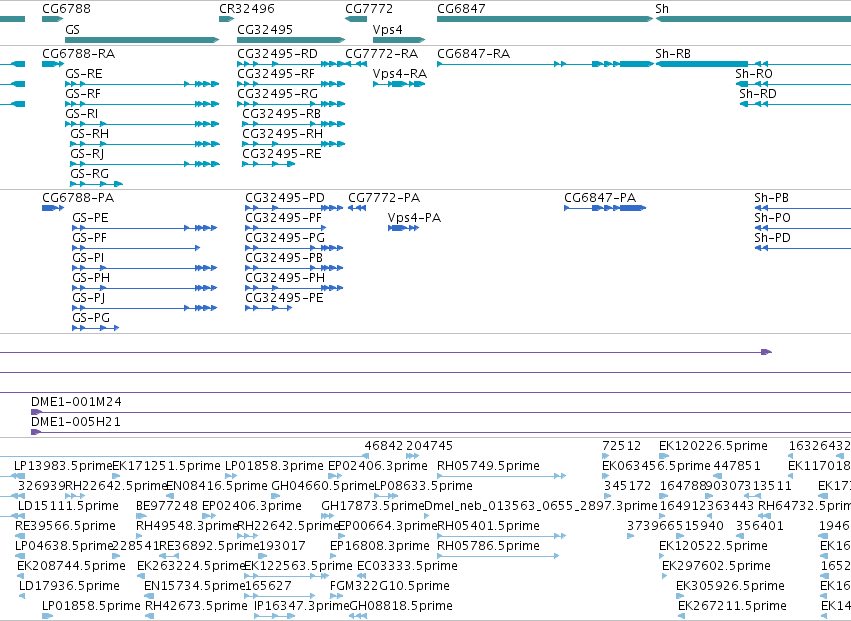Viewport: 851px width, 621px height.
Task: Select EST EK305926.5prime
Action: click(731, 586)
